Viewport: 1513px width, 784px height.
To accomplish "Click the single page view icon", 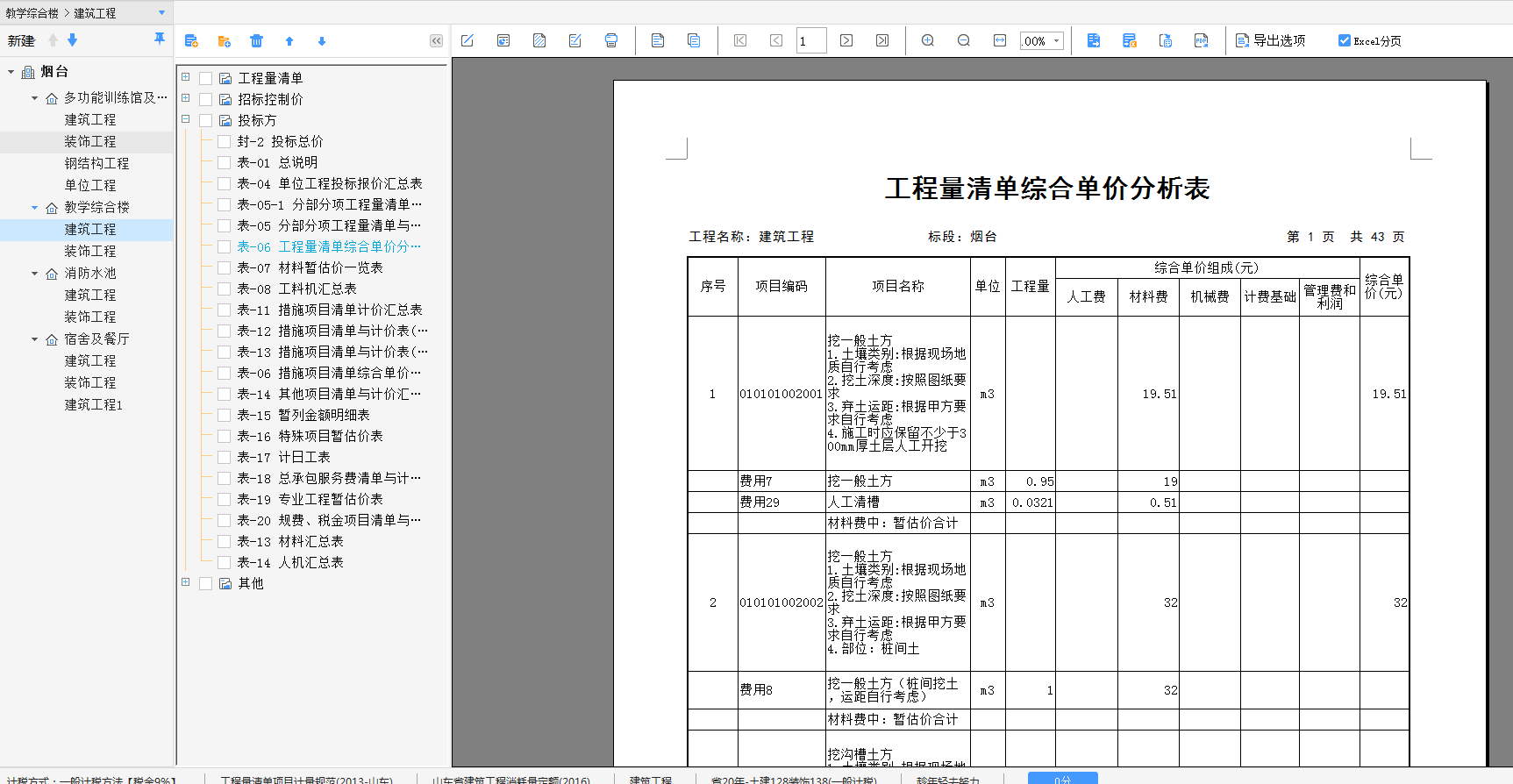I will [658, 40].
